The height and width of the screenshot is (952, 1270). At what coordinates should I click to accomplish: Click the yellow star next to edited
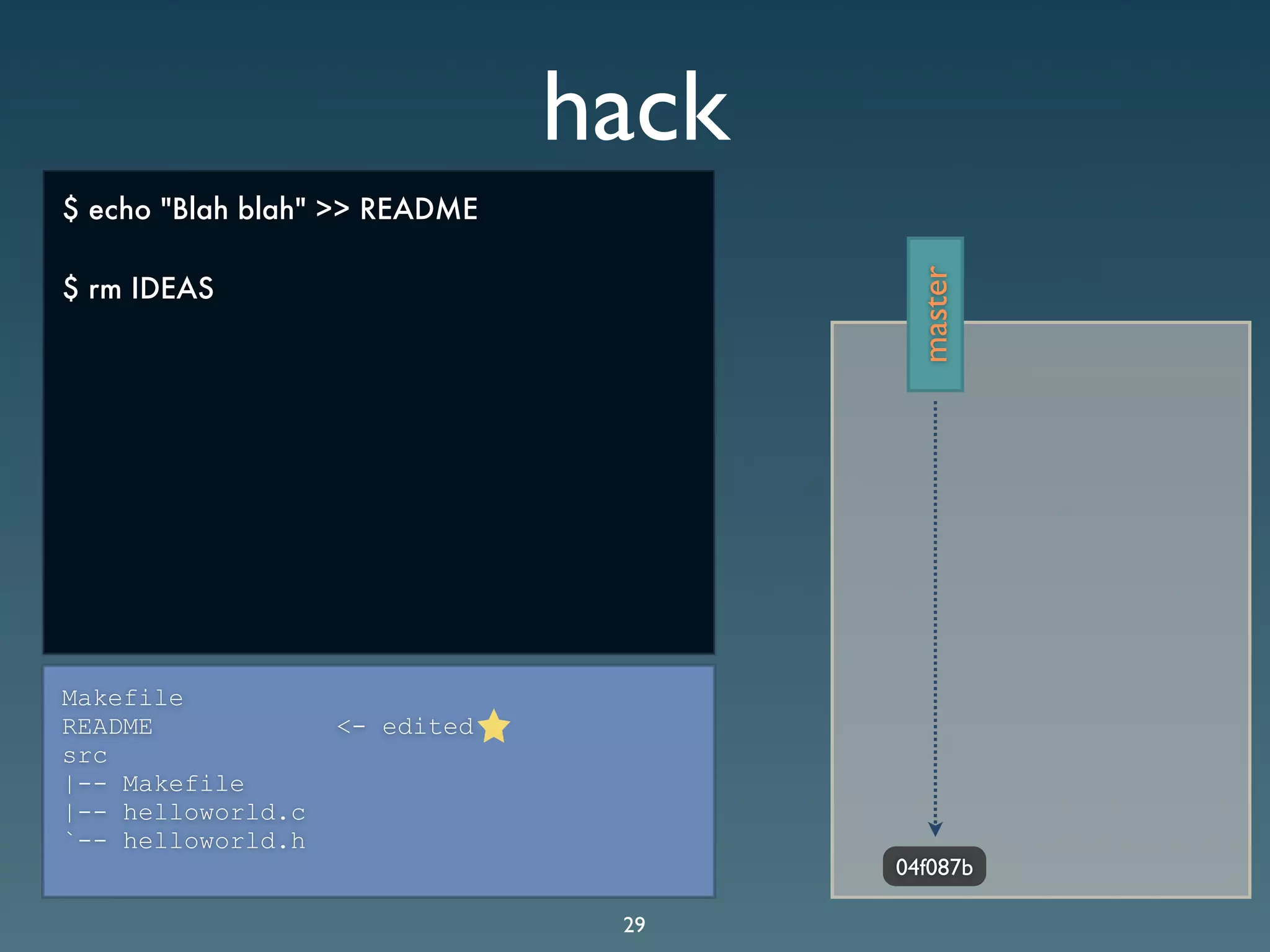[494, 726]
